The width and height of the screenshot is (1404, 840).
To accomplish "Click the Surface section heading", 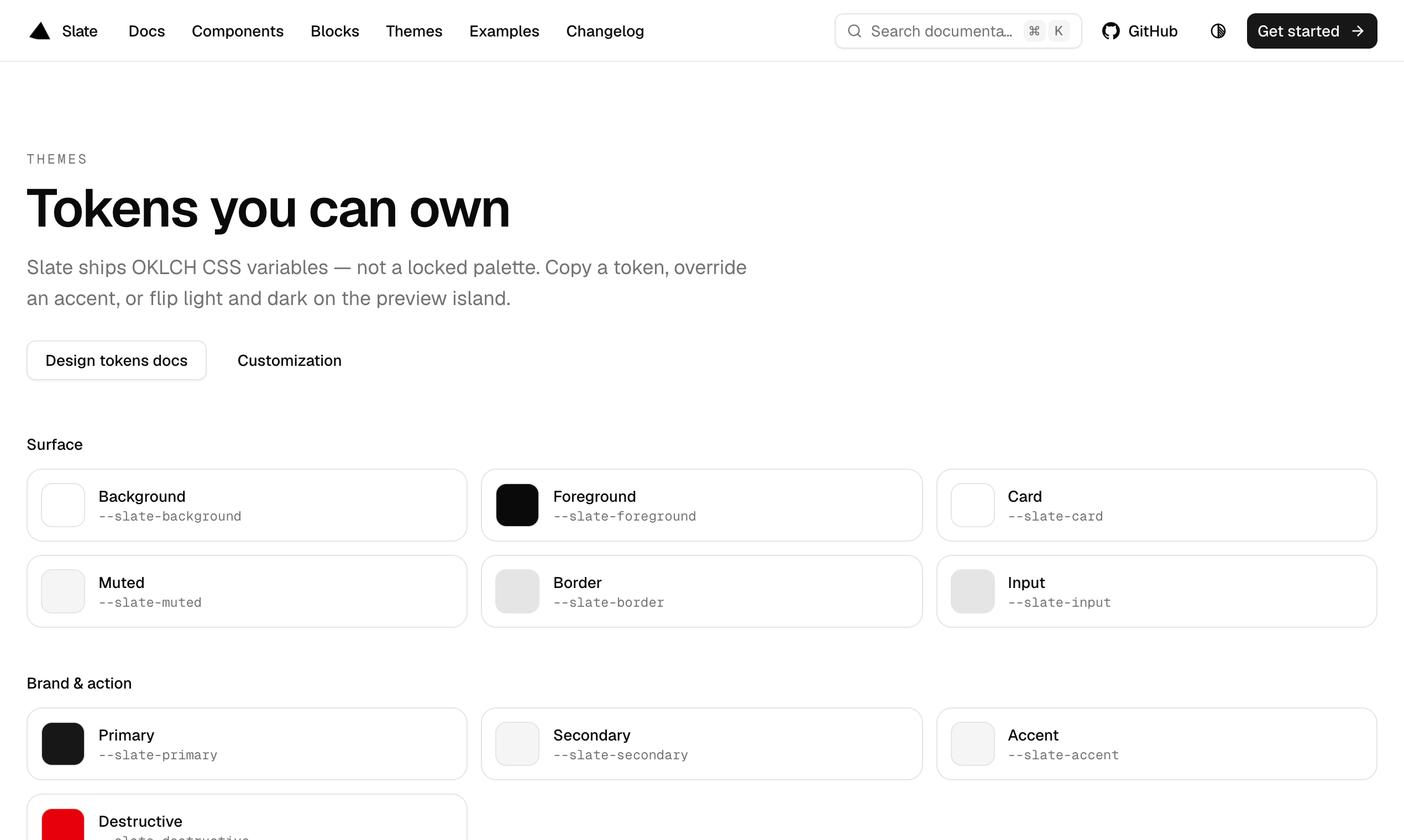I will tap(55, 444).
